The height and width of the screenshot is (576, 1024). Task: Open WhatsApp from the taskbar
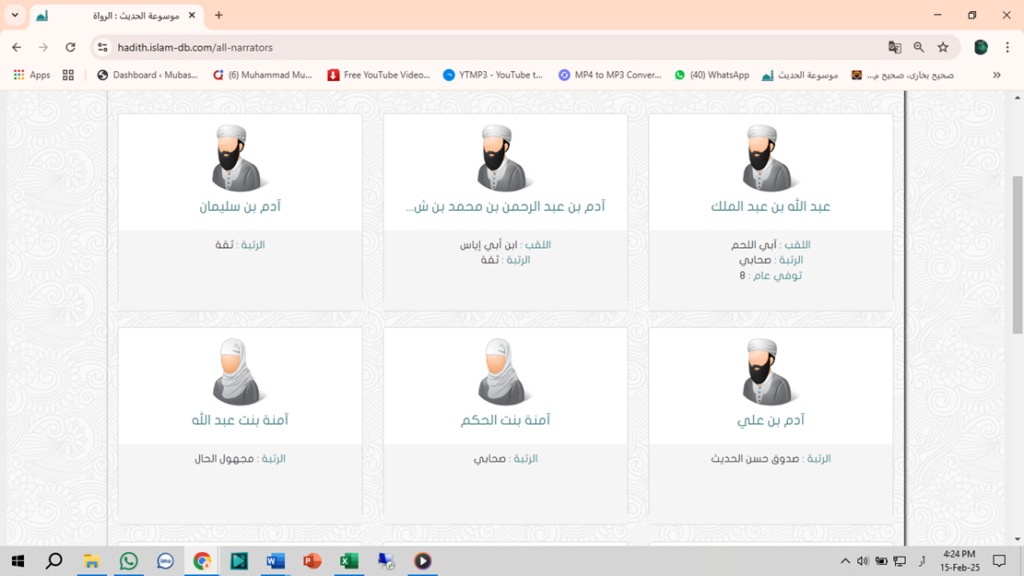click(129, 561)
